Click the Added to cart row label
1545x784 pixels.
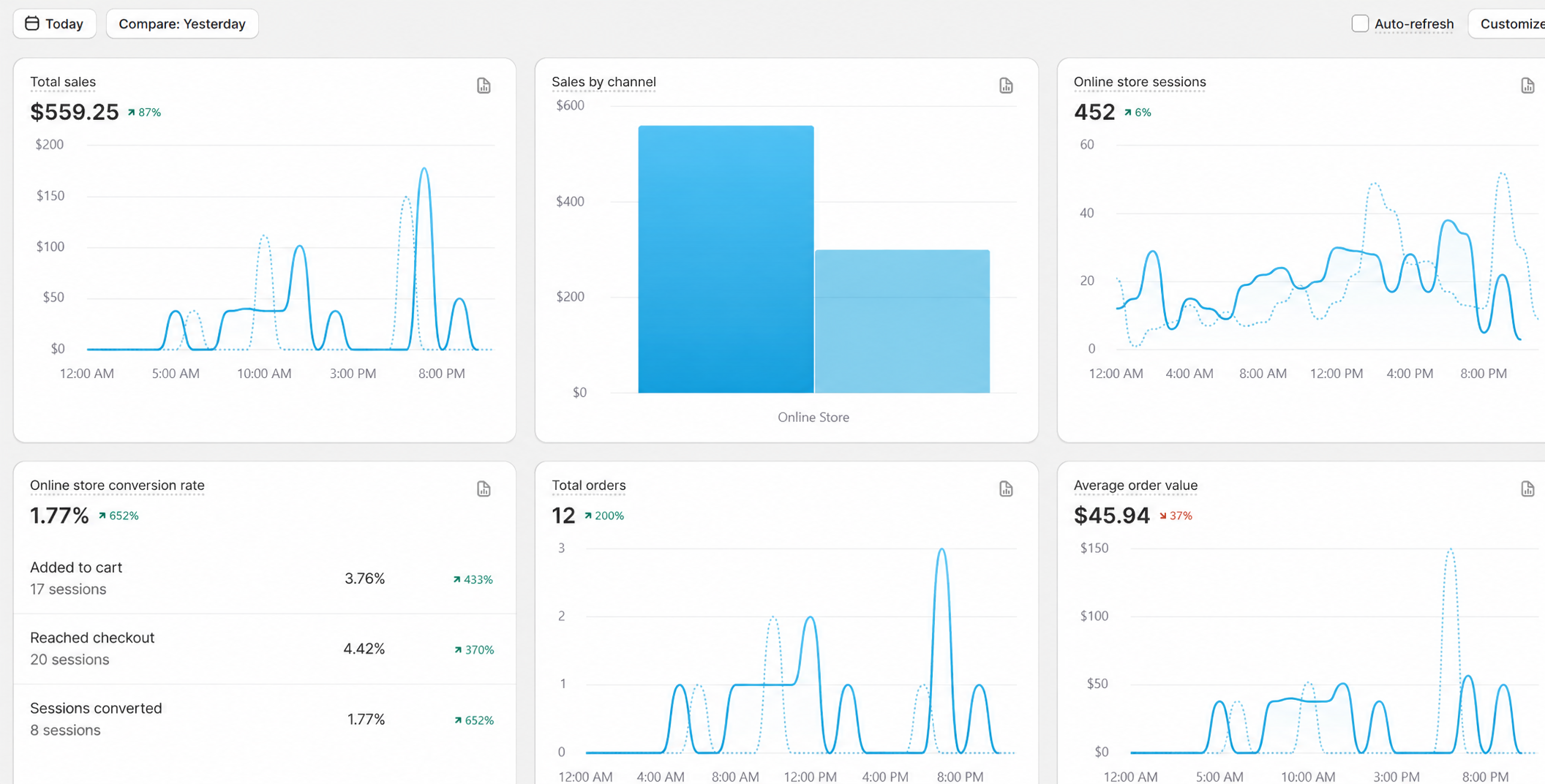(76, 568)
